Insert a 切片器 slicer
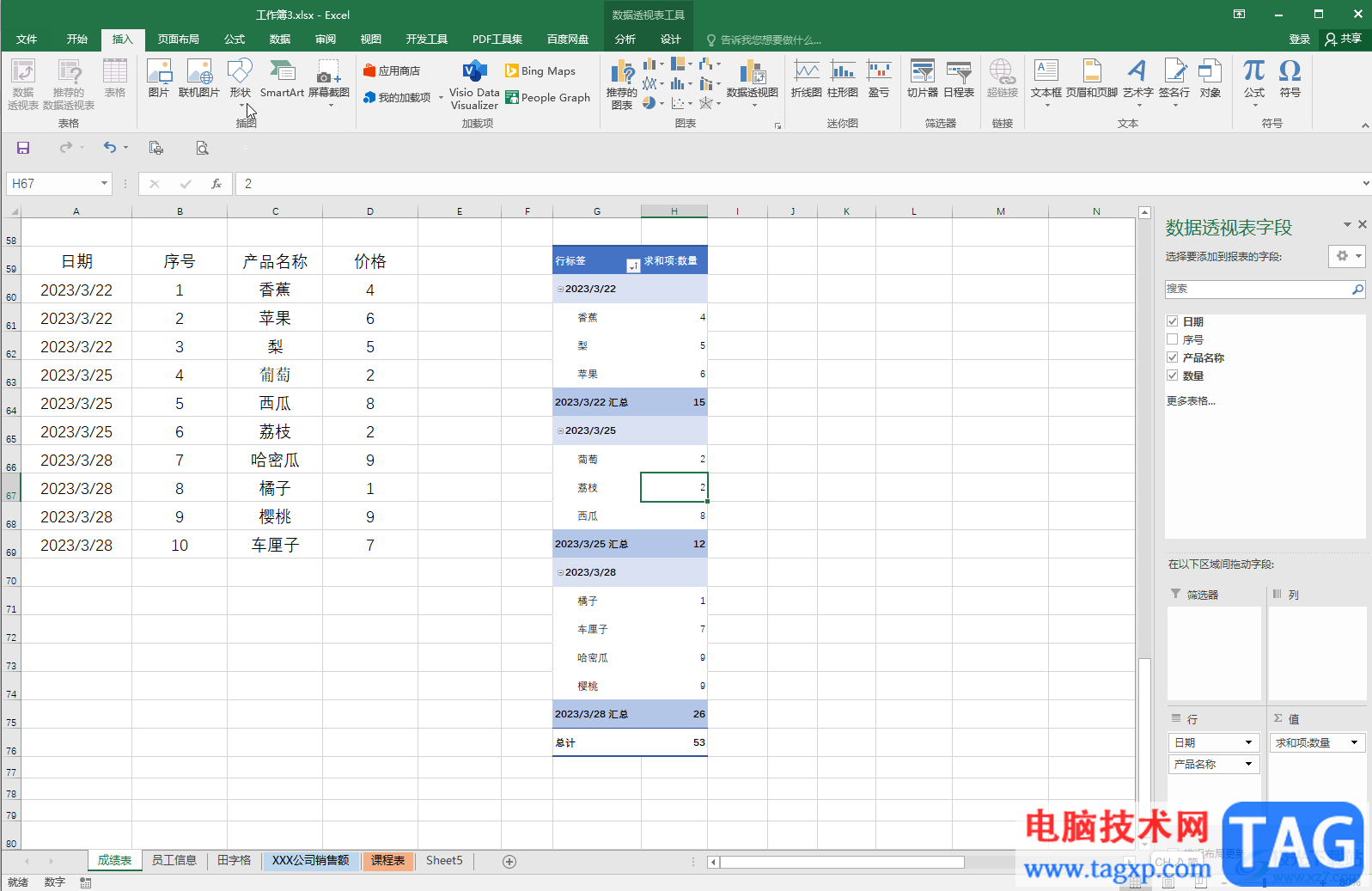This screenshot has width=1372, height=891. (x=923, y=78)
